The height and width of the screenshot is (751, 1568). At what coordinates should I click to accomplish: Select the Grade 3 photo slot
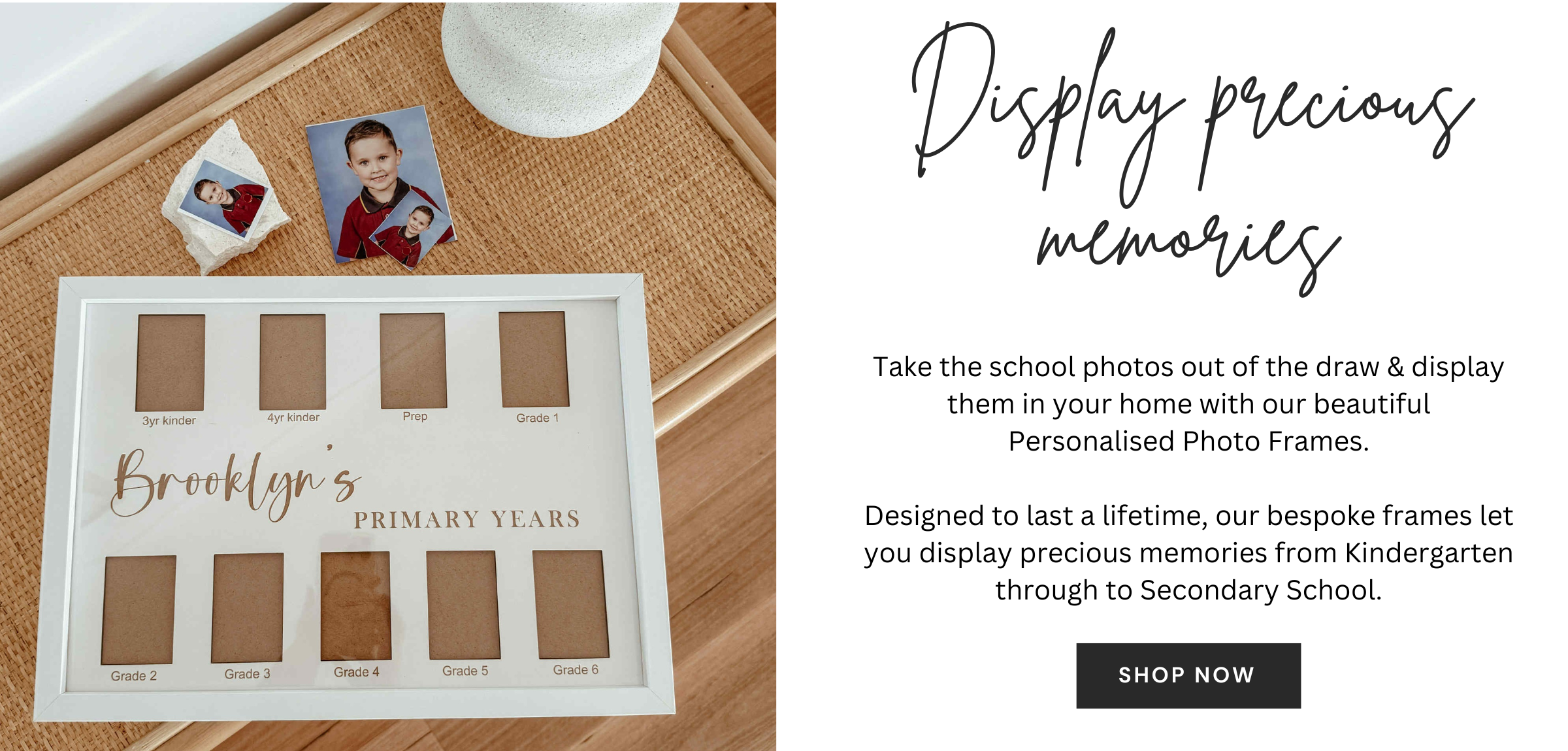248,607
